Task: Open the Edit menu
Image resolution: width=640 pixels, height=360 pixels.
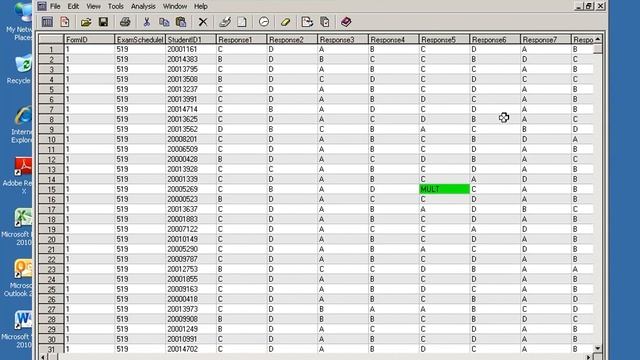Action: (x=73, y=7)
